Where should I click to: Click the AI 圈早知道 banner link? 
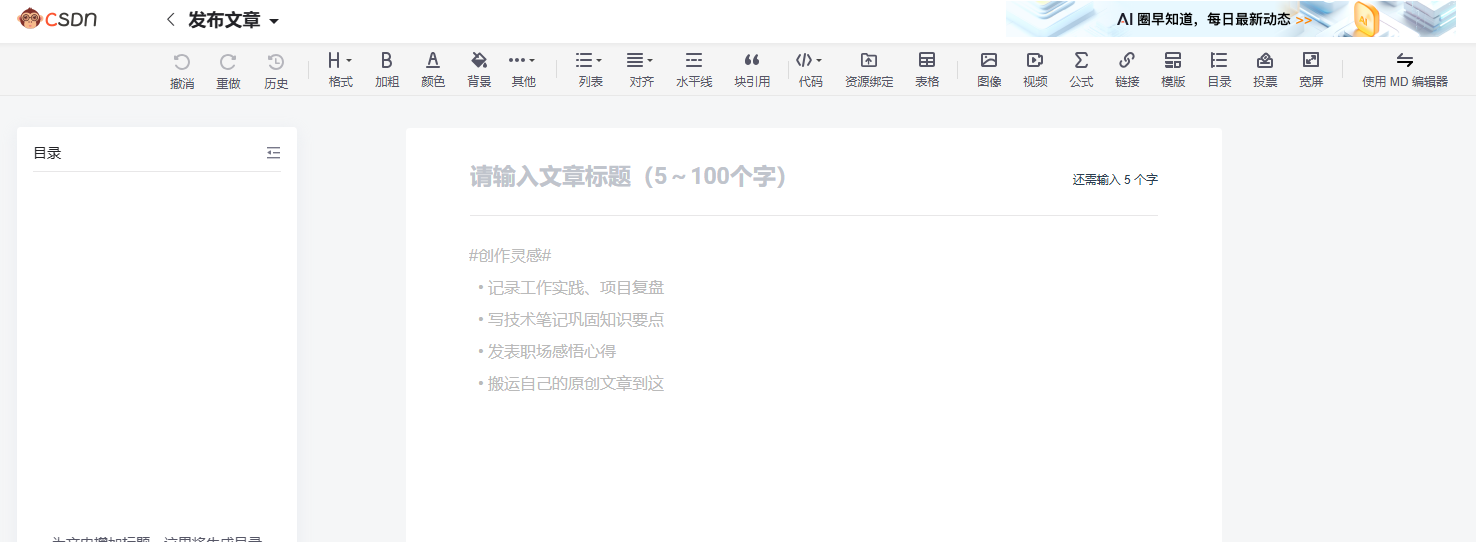(1230, 19)
